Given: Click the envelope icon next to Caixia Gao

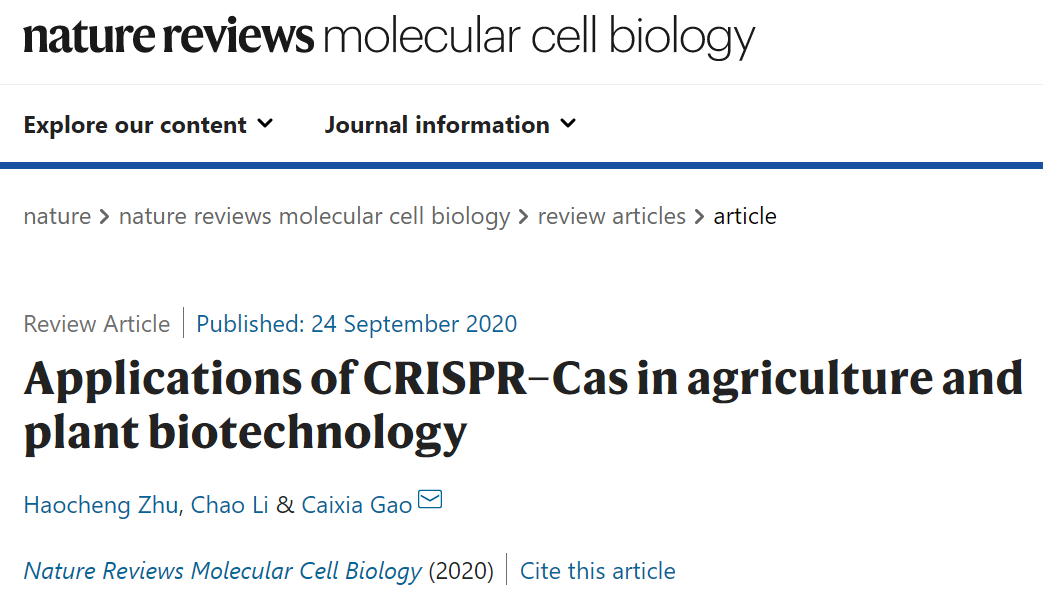Looking at the screenshot, I should click(x=430, y=499).
